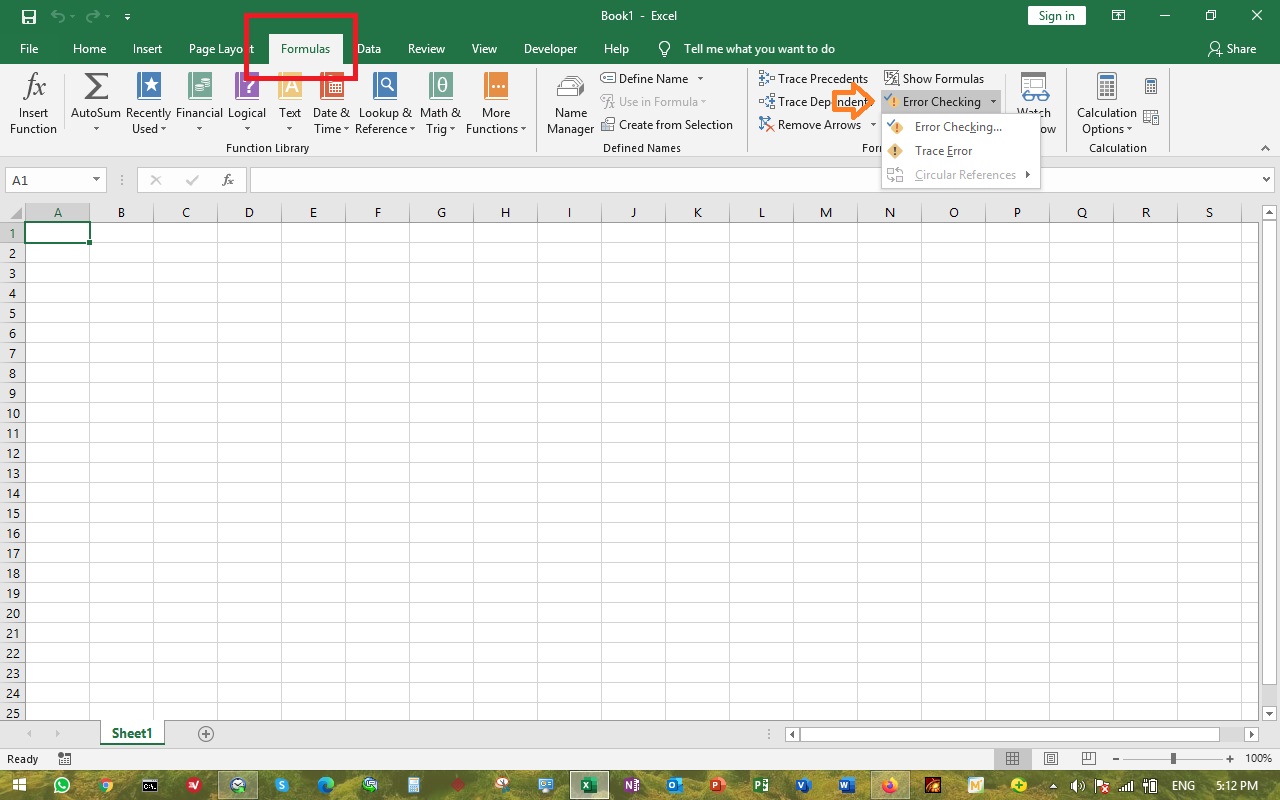The image size is (1280, 800).
Task: Click the zoom level slider handle
Action: pos(1174,759)
